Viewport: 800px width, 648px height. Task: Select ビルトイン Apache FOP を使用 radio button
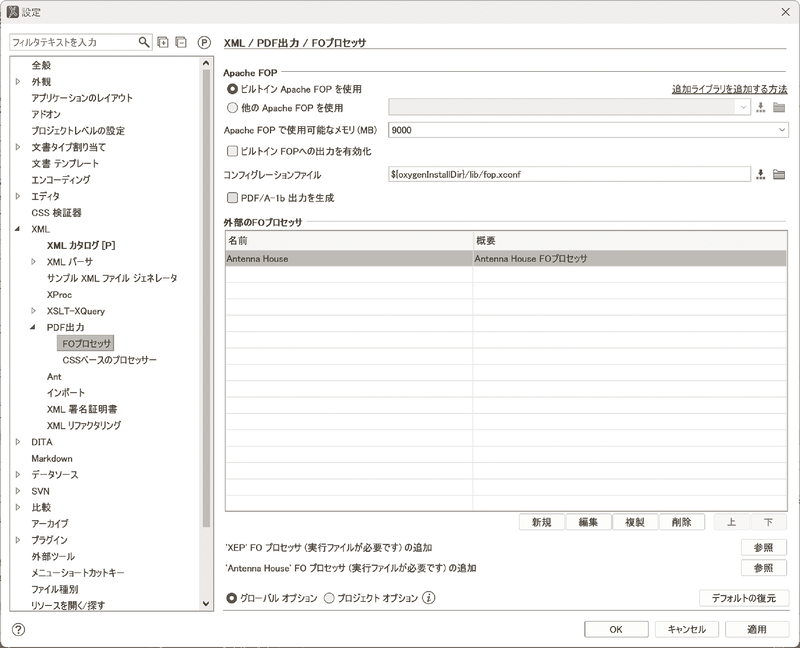pyautogui.click(x=233, y=89)
